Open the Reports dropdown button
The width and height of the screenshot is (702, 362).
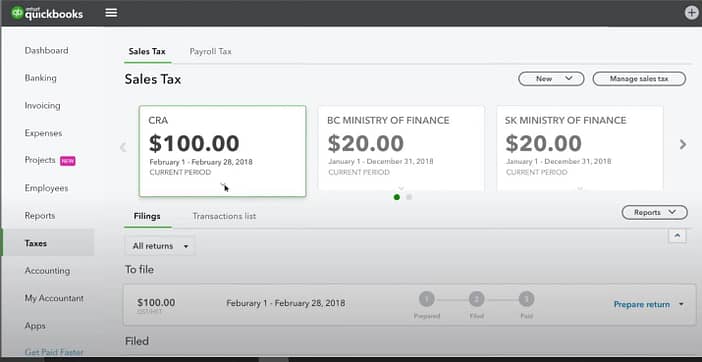[x=655, y=213]
